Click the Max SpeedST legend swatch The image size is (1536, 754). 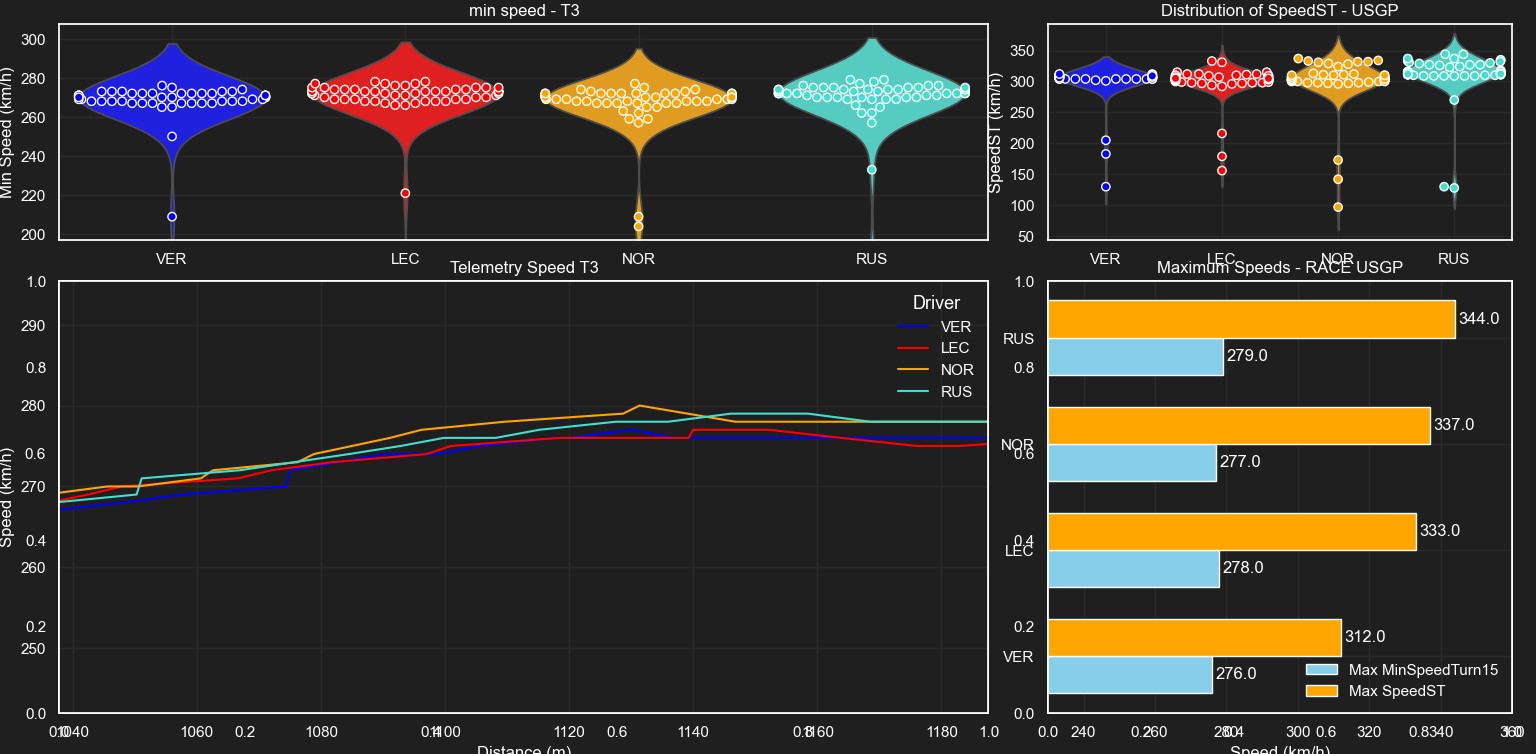click(x=1322, y=691)
